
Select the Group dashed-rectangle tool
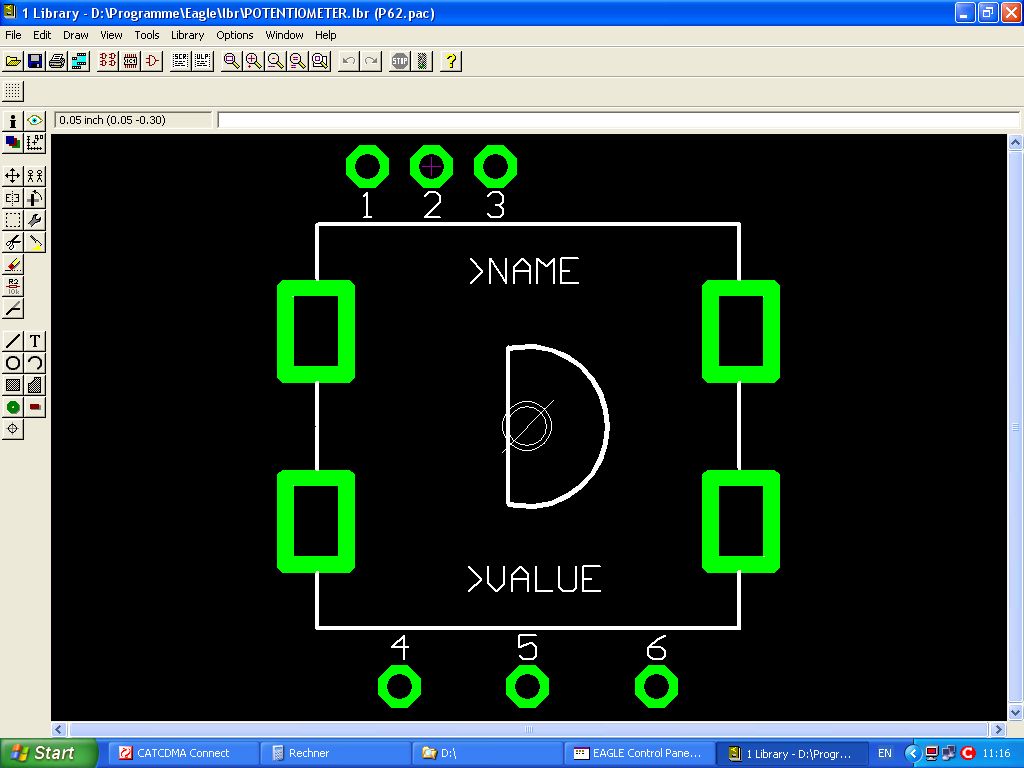coord(12,219)
